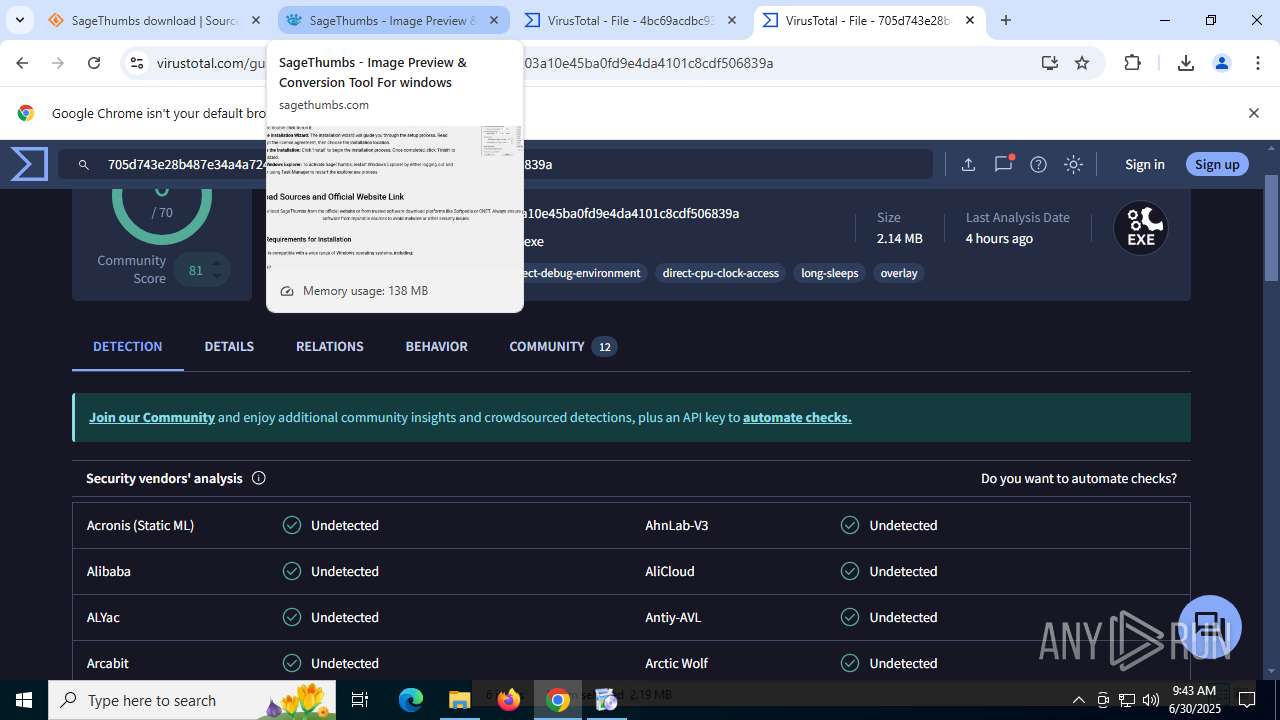The width and height of the screenshot is (1280, 720).
Task: Click Do you want to automate checks?
Action: click(1079, 478)
